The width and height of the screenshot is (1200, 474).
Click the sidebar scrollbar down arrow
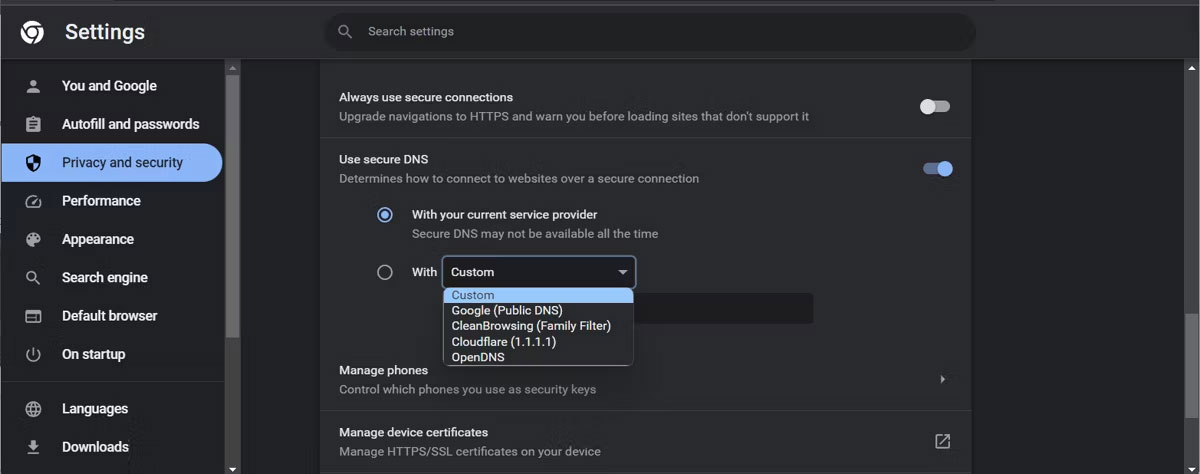pyautogui.click(x=232, y=467)
